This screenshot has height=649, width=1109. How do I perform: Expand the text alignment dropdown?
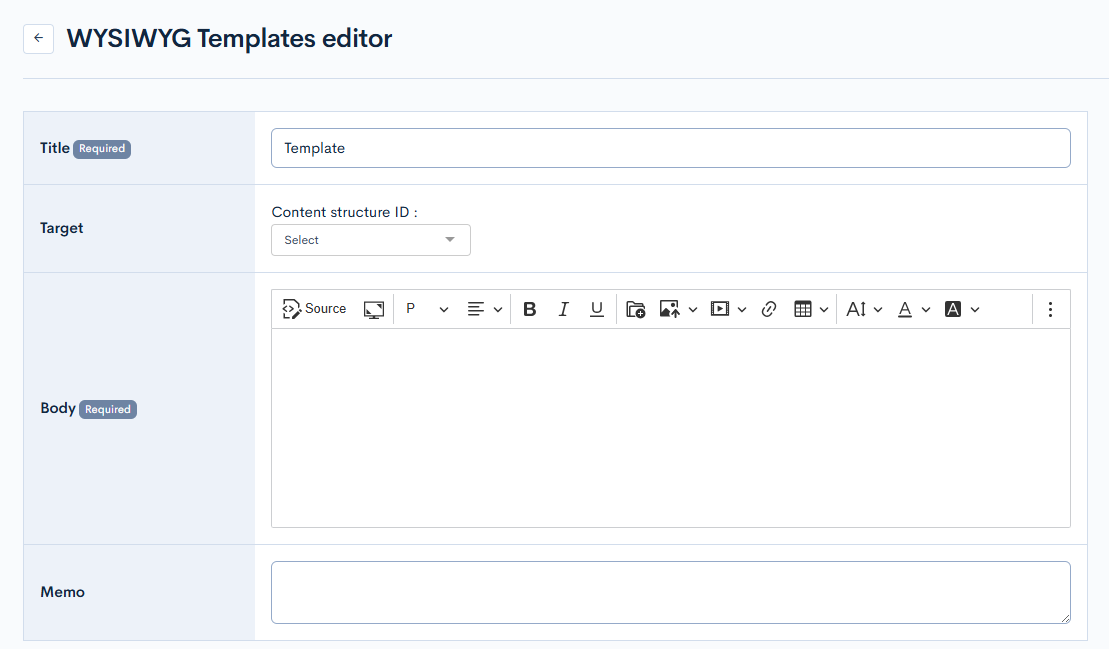click(485, 310)
